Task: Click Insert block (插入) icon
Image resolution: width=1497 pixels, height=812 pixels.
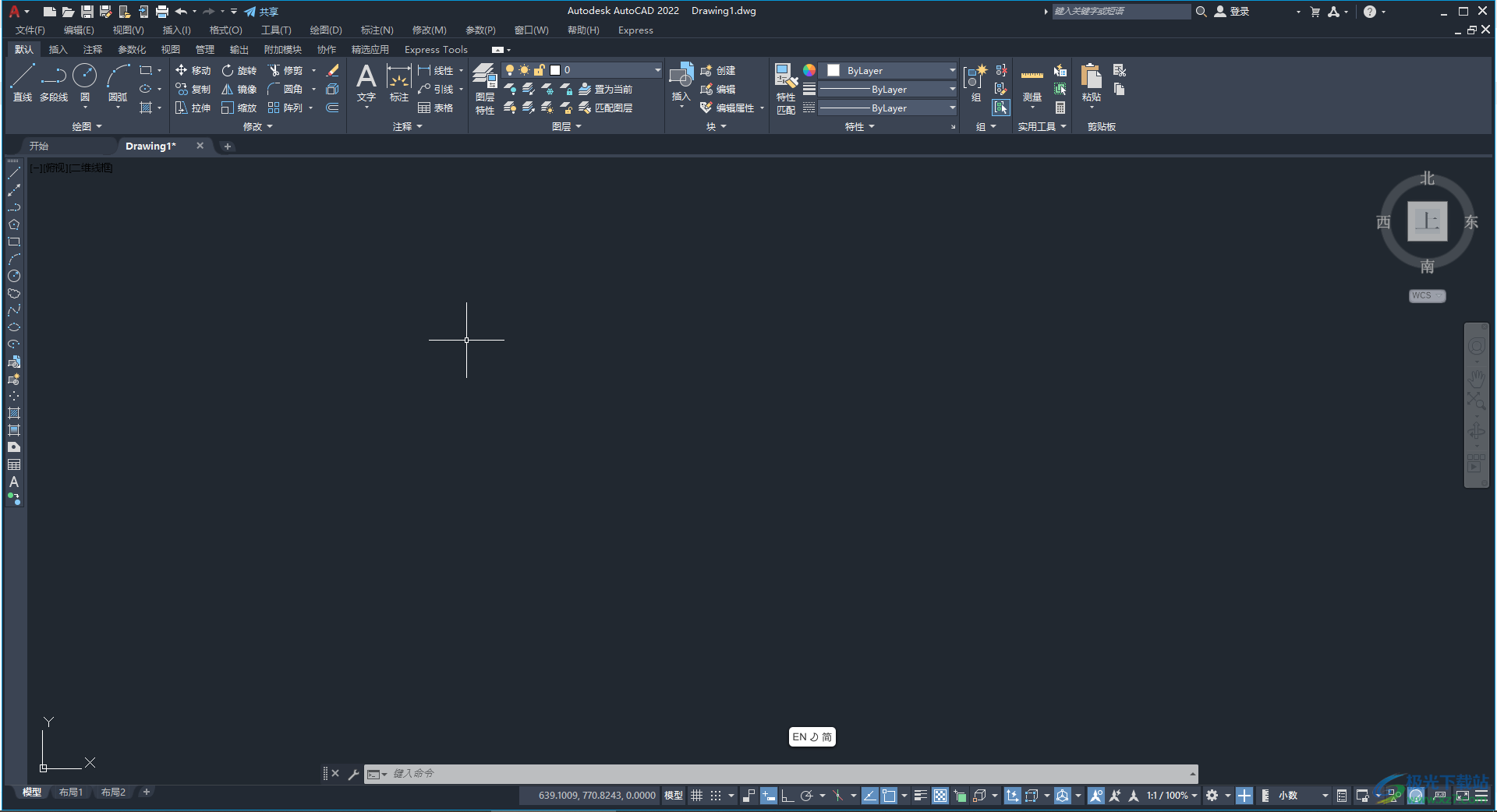Action: click(x=681, y=83)
